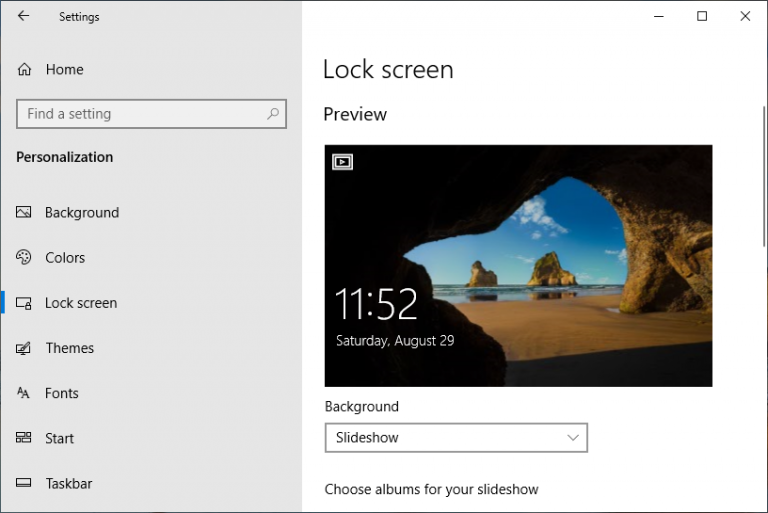Click the Lock screen monitor icon

click(24, 303)
